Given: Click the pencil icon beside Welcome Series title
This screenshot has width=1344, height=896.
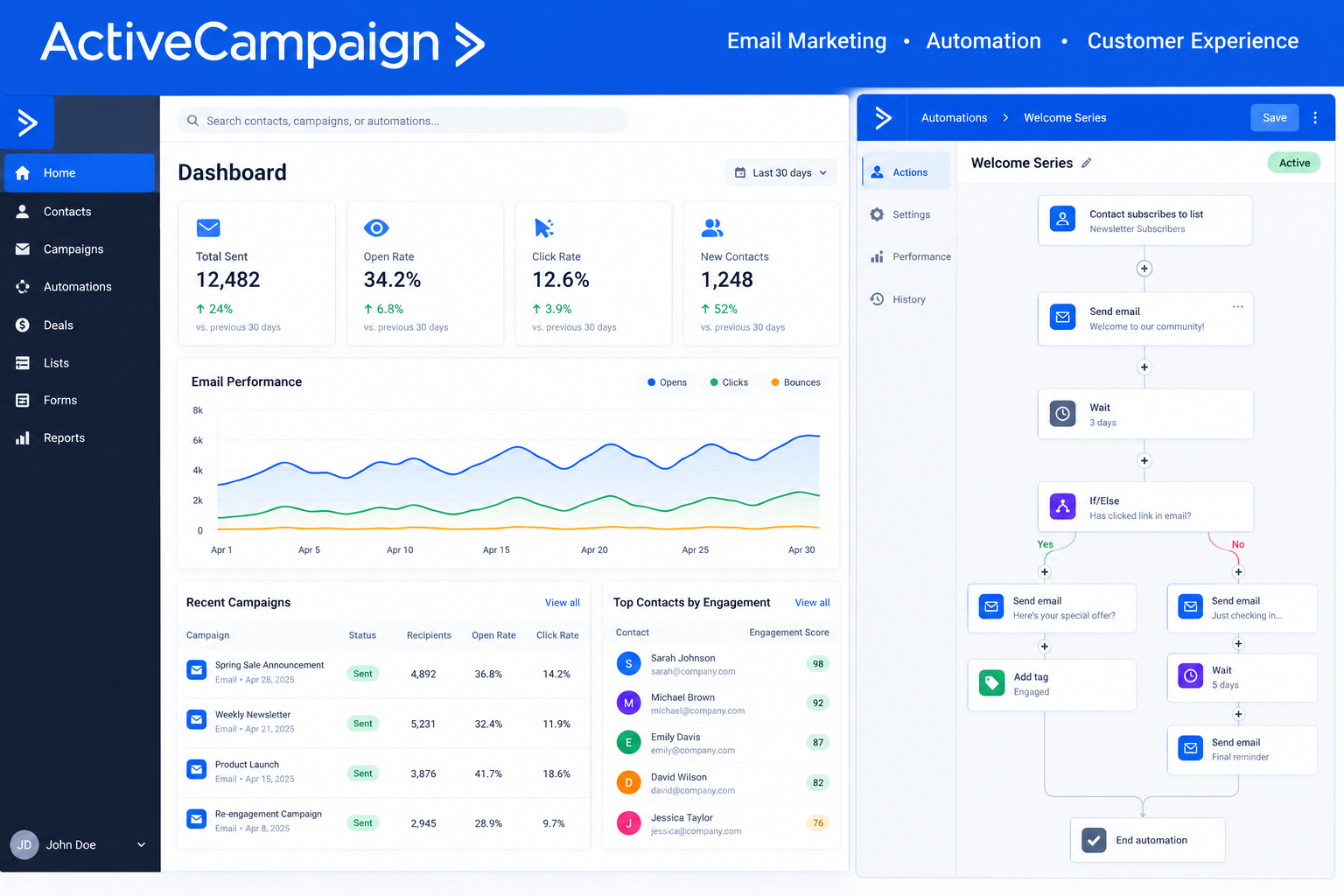Looking at the screenshot, I should coord(1087,163).
